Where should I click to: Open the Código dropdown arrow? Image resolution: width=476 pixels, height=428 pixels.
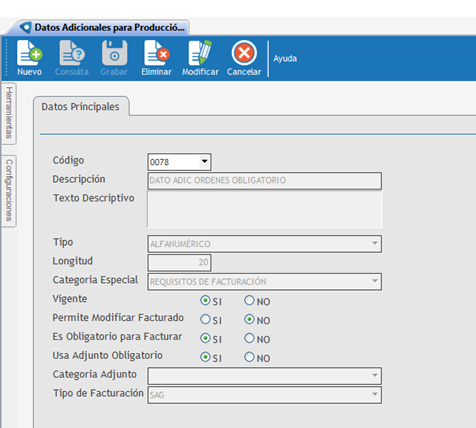[x=204, y=162]
